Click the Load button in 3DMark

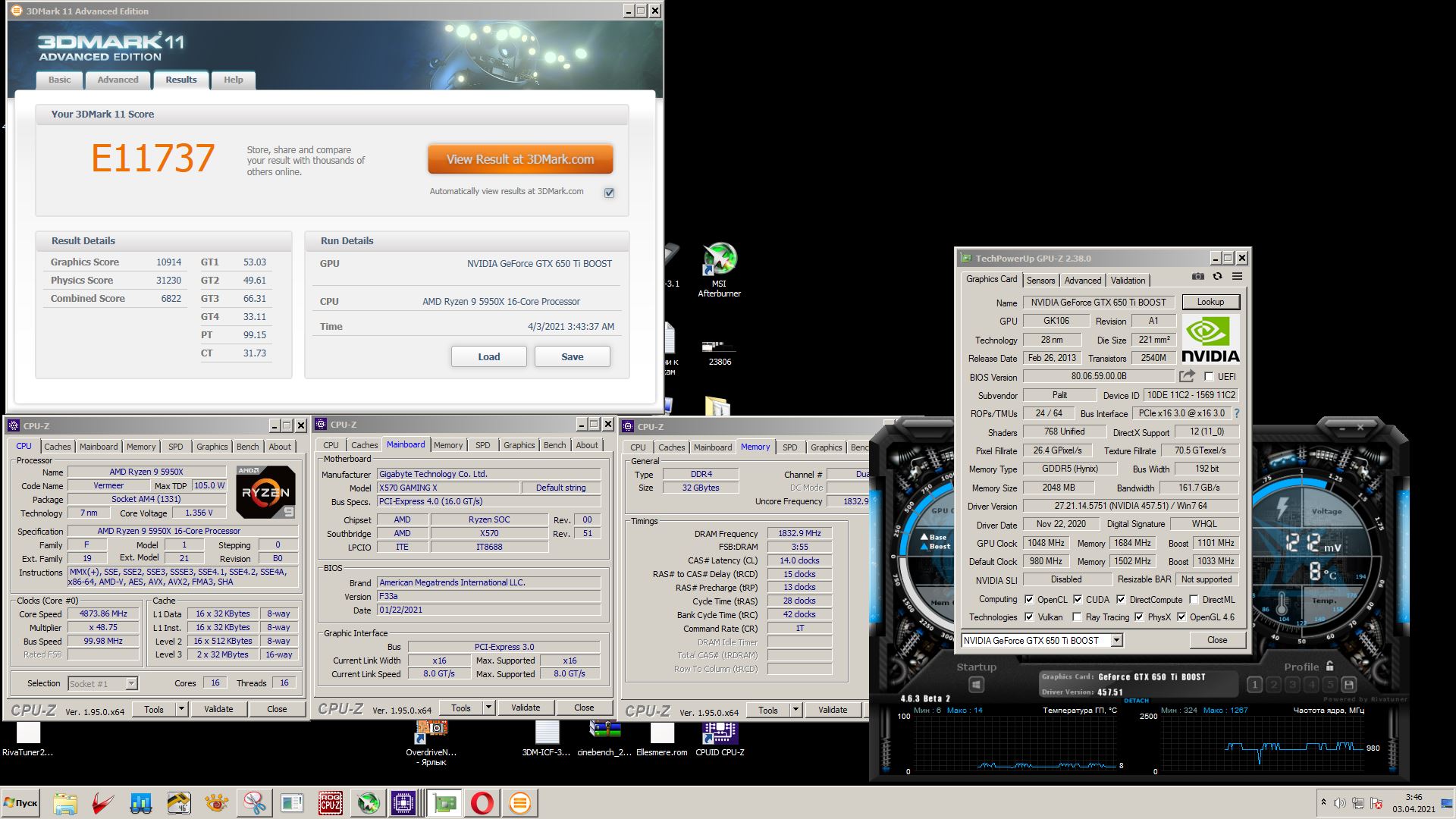pos(489,356)
